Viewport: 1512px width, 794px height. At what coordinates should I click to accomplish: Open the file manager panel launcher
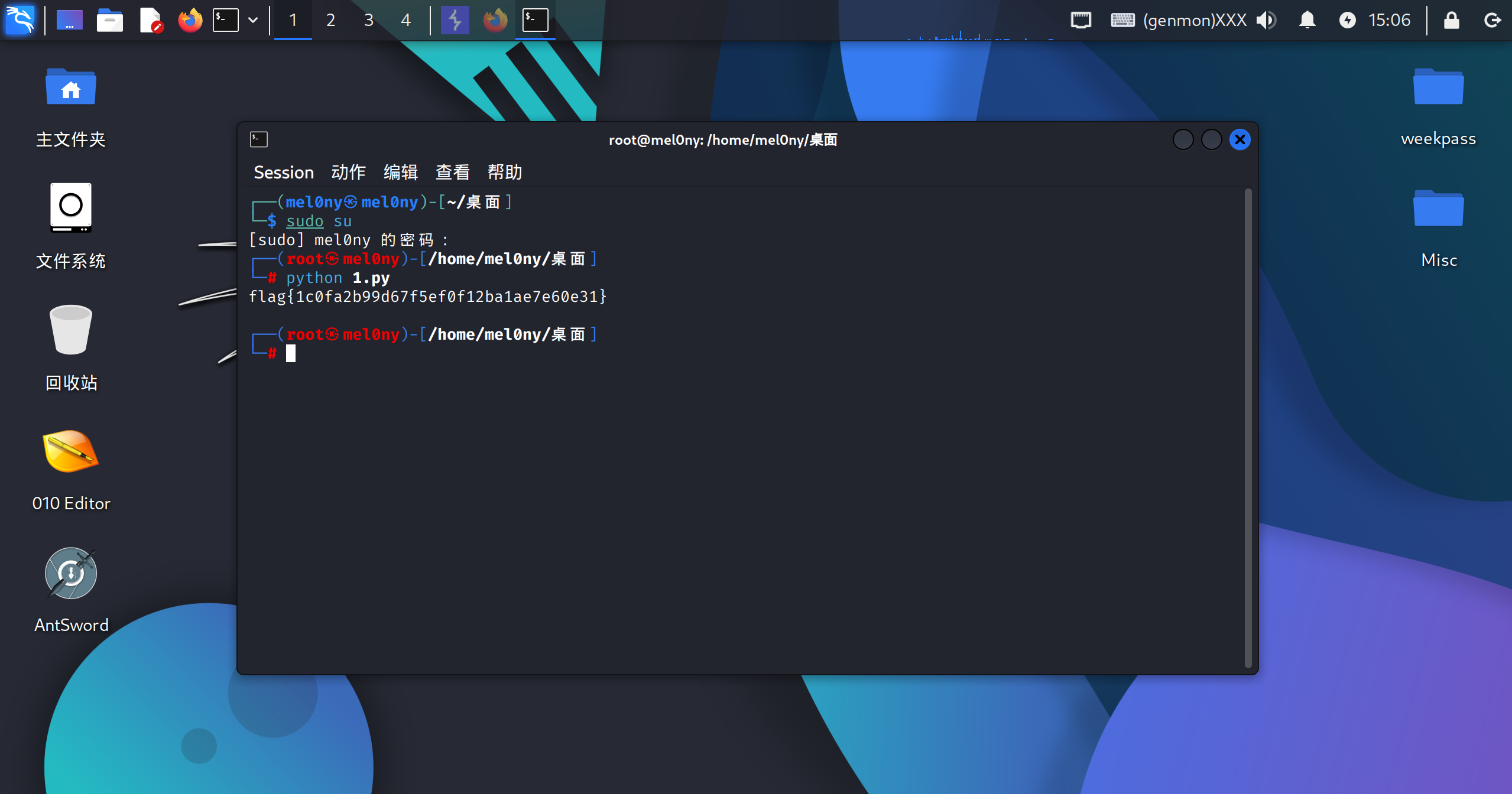(109, 20)
